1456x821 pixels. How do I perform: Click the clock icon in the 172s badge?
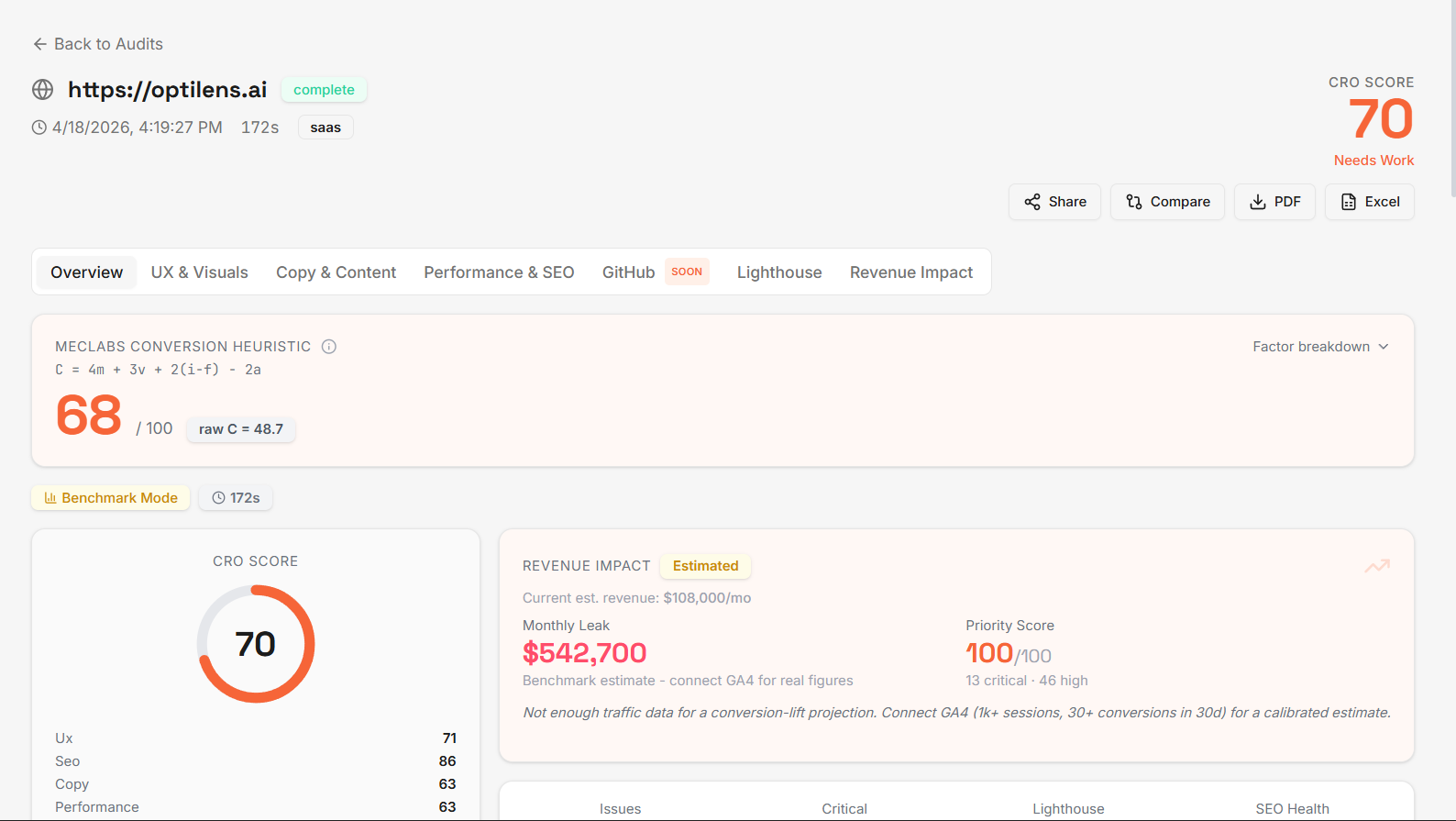218,497
